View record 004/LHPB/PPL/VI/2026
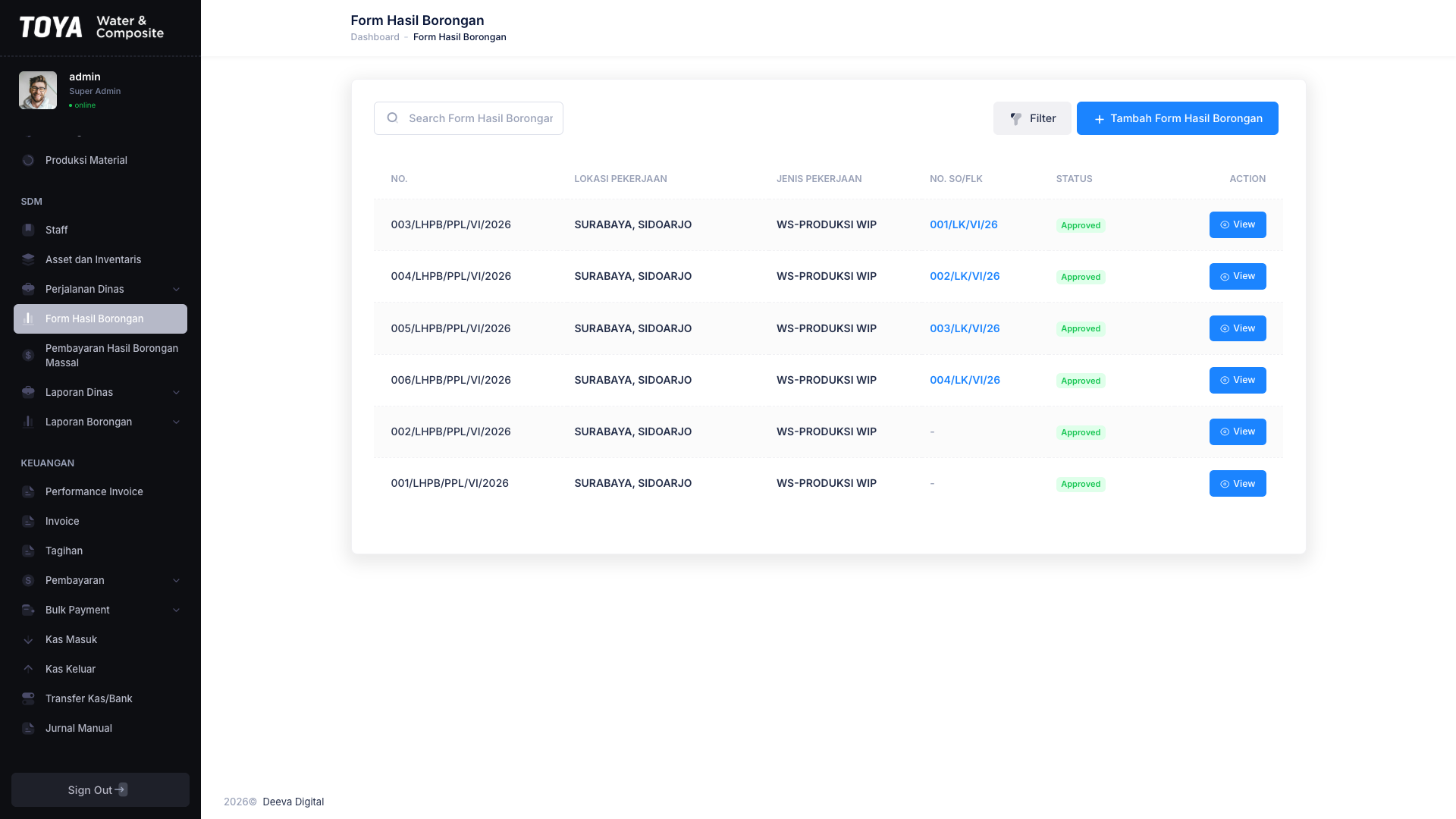Image resolution: width=1456 pixels, height=819 pixels. point(1238,276)
